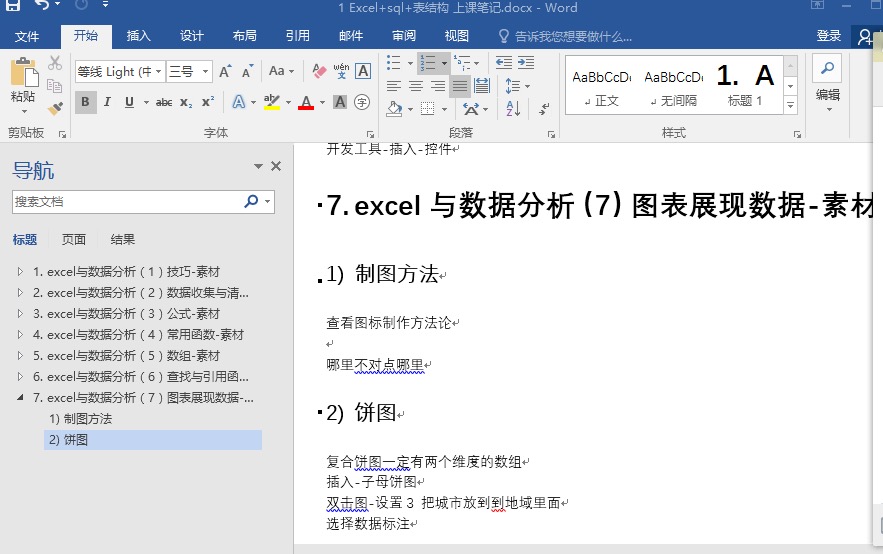
Task: Click the Subscript x₂ icon
Action: pyautogui.click(x=186, y=102)
